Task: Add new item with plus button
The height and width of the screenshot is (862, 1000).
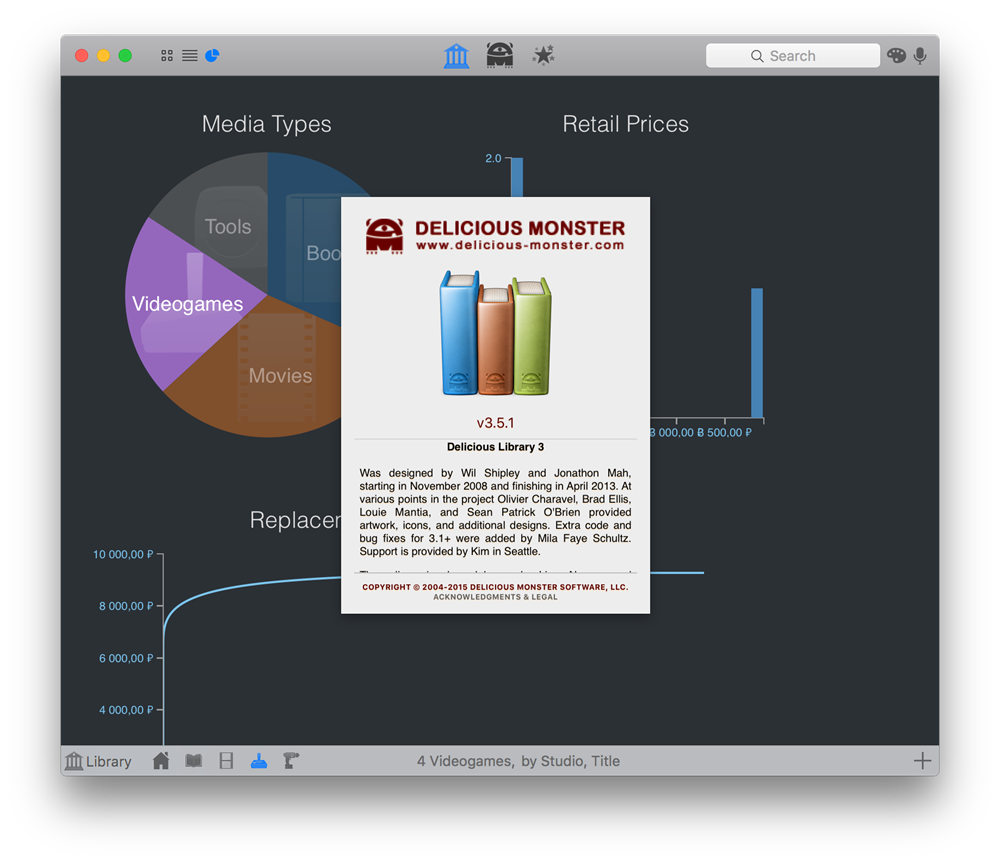Action: (922, 761)
